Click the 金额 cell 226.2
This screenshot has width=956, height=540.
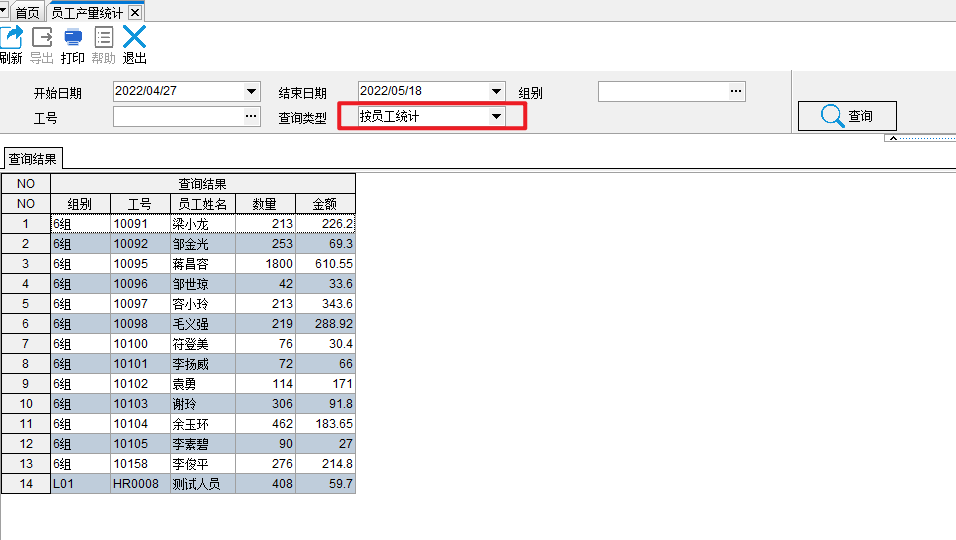pos(326,224)
